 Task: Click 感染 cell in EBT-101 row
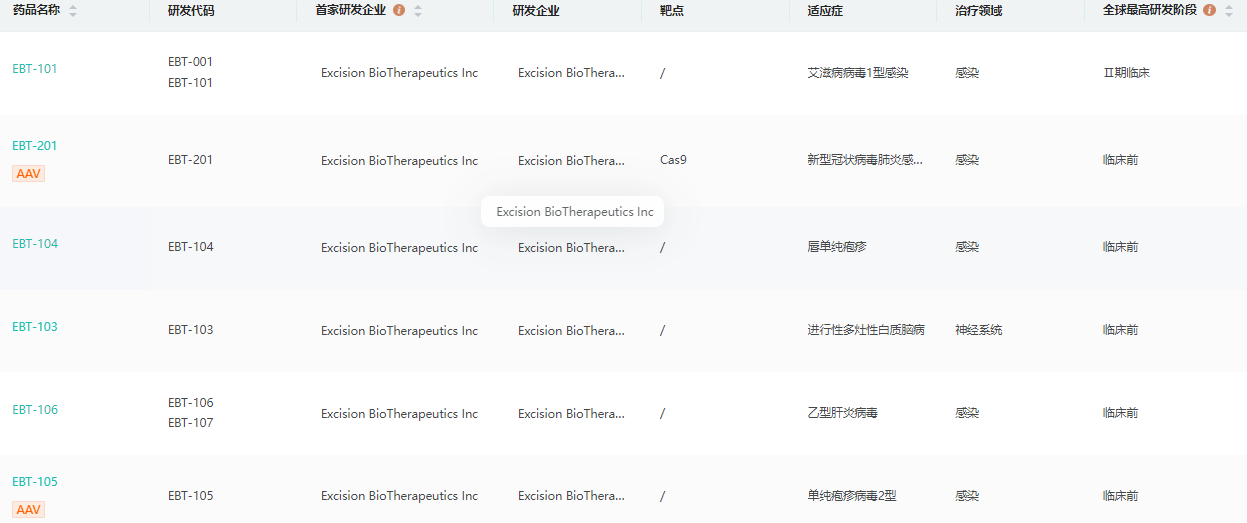(967, 73)
